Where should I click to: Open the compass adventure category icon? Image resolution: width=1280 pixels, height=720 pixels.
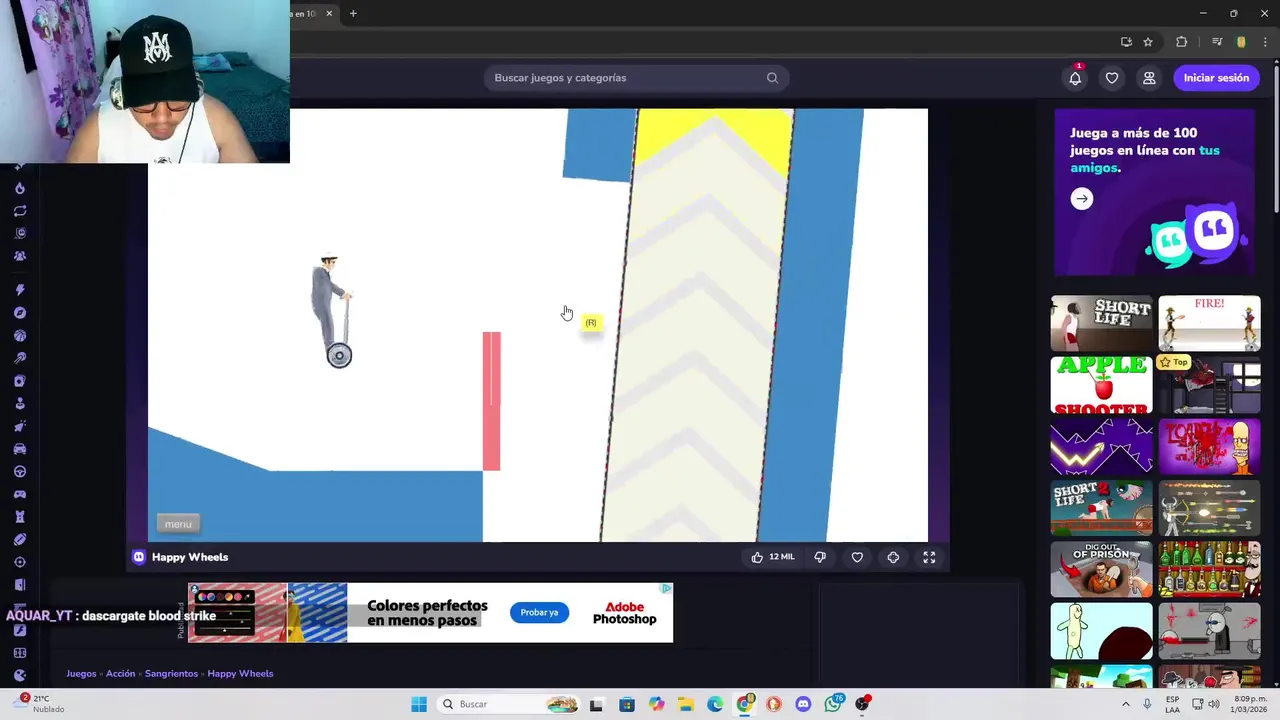click(20, 313)
